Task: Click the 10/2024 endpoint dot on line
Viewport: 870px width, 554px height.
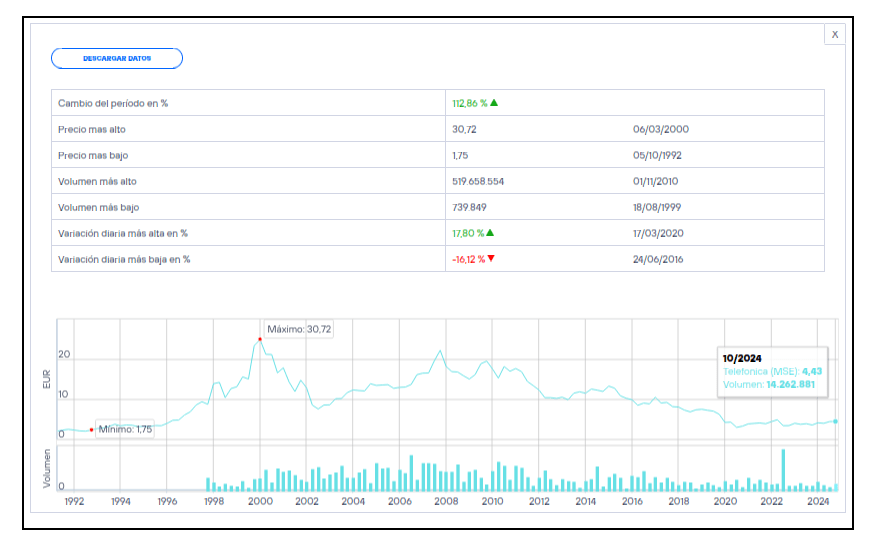Action: click(835, 421)
